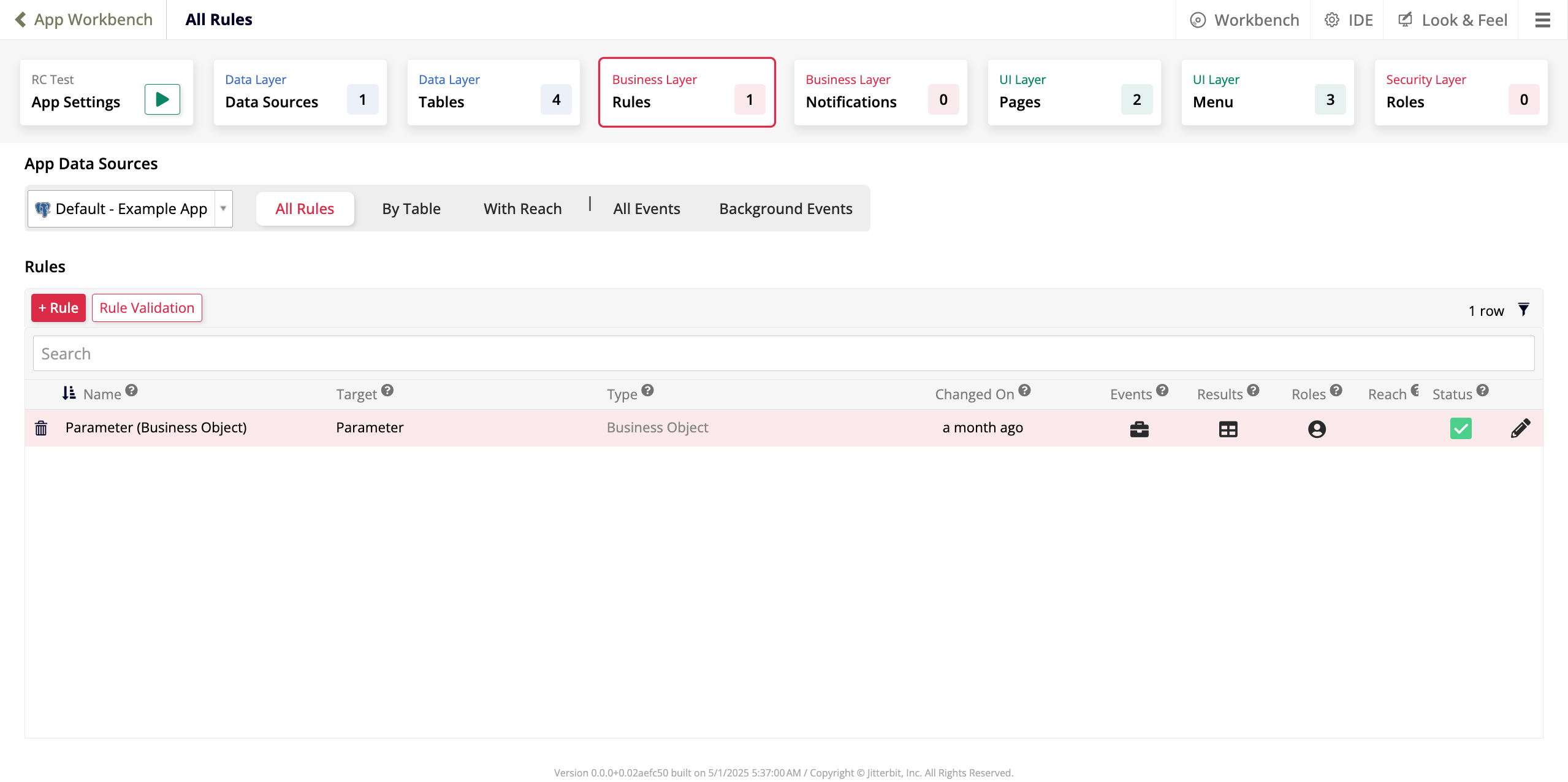
Task: Click the Results table icon
Action: (x=1228, y=429)
